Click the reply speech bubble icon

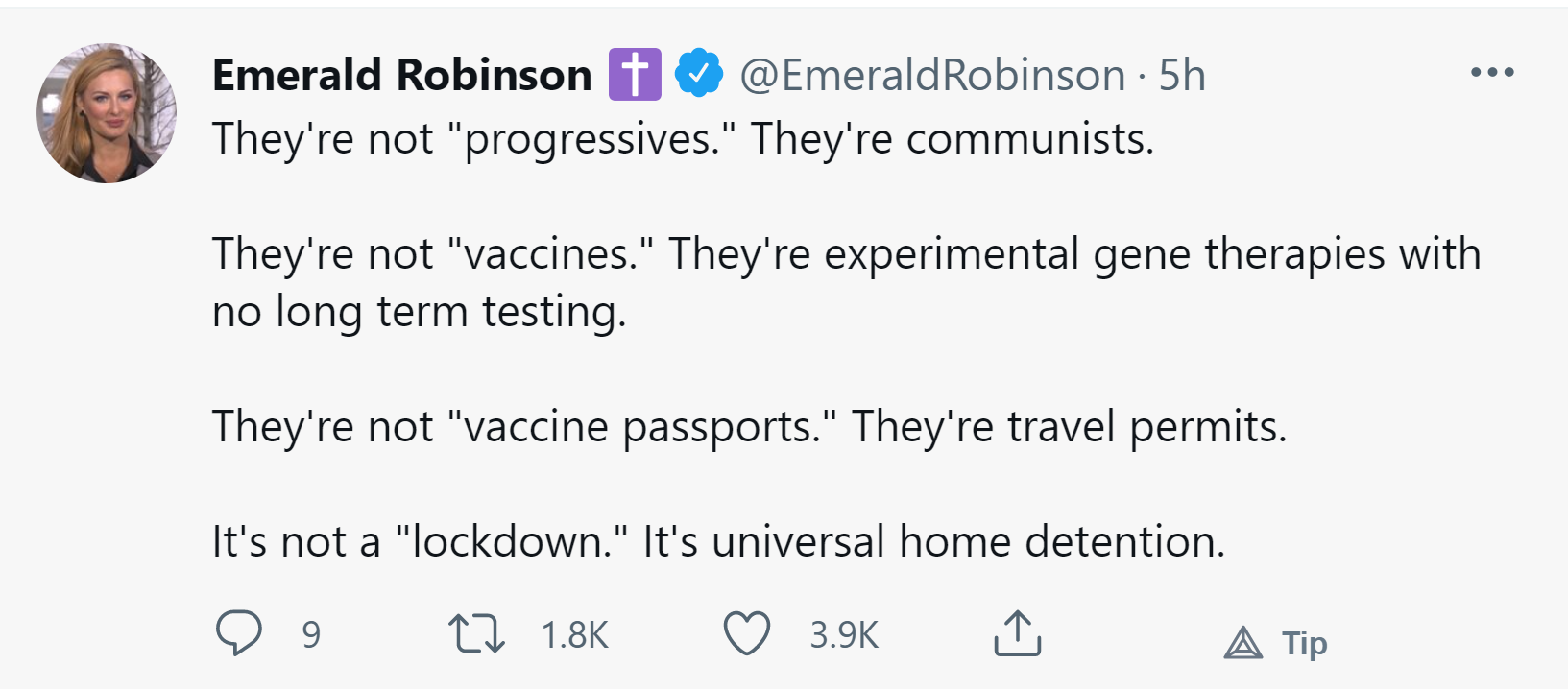pos(238,633)
